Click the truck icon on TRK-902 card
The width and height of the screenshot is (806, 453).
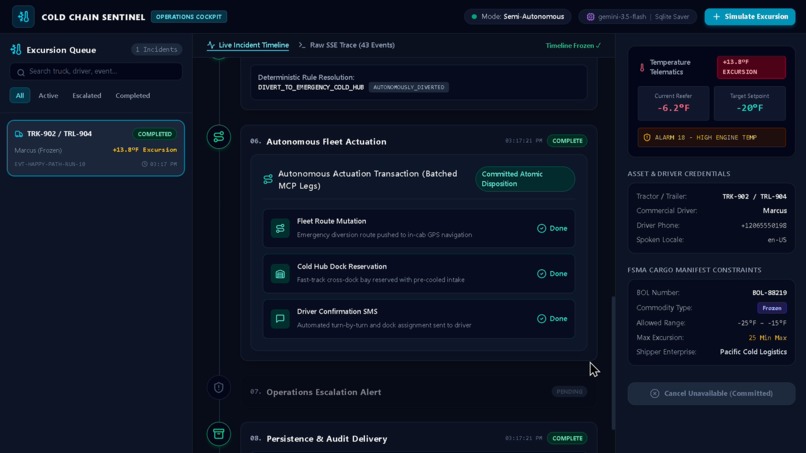[19, 134]
